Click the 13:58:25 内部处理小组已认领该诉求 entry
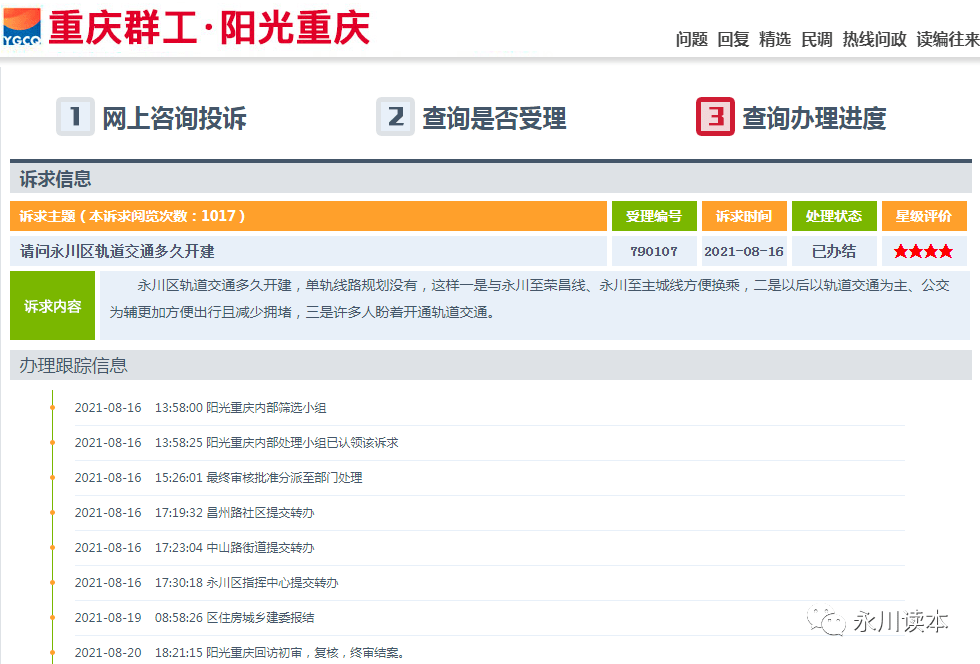The height and width of the screenshot is (664, 980). click(x=236, y=443)
